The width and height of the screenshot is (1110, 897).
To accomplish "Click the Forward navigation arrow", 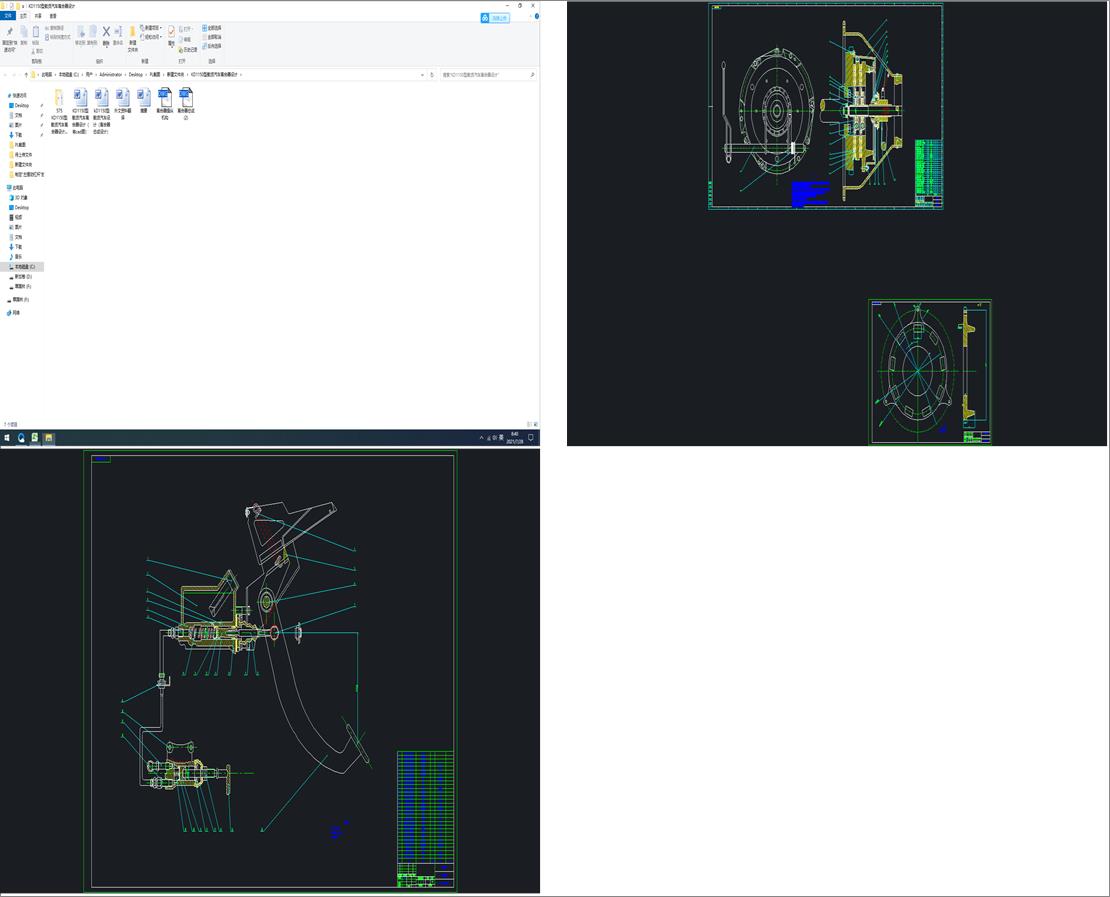I will coord(14,74).
